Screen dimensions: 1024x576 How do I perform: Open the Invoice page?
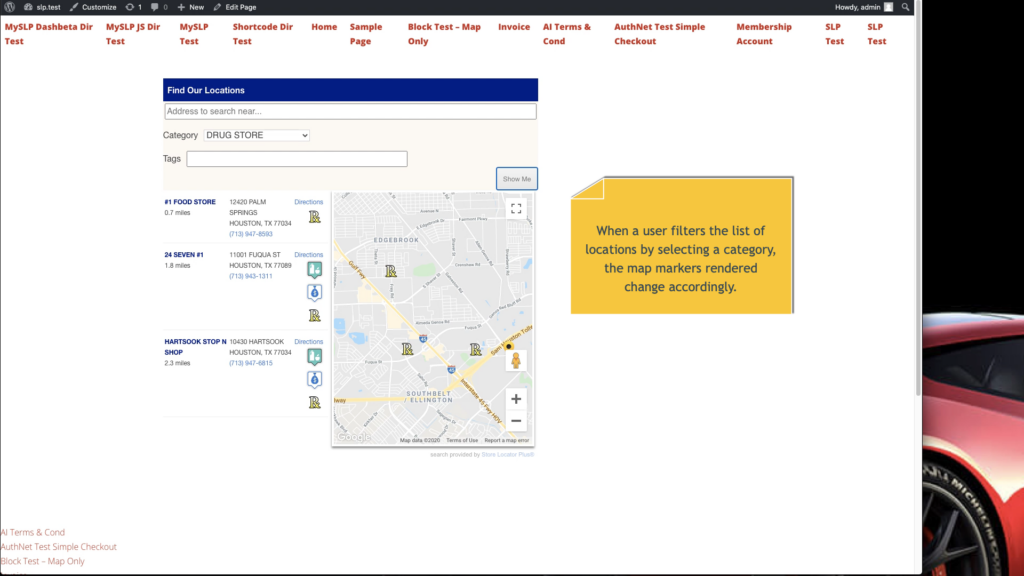click(514, 27)
